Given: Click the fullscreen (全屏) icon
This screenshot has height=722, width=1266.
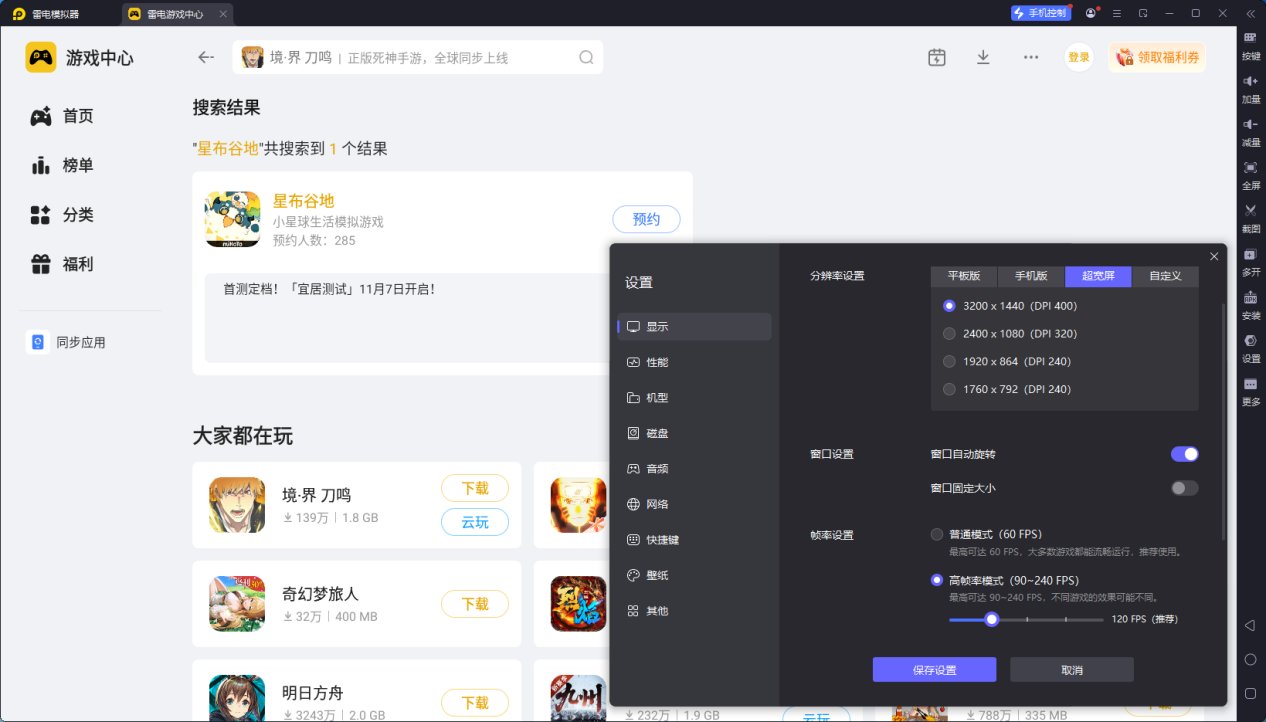Looking at the screenshot, I should 1250,168.
